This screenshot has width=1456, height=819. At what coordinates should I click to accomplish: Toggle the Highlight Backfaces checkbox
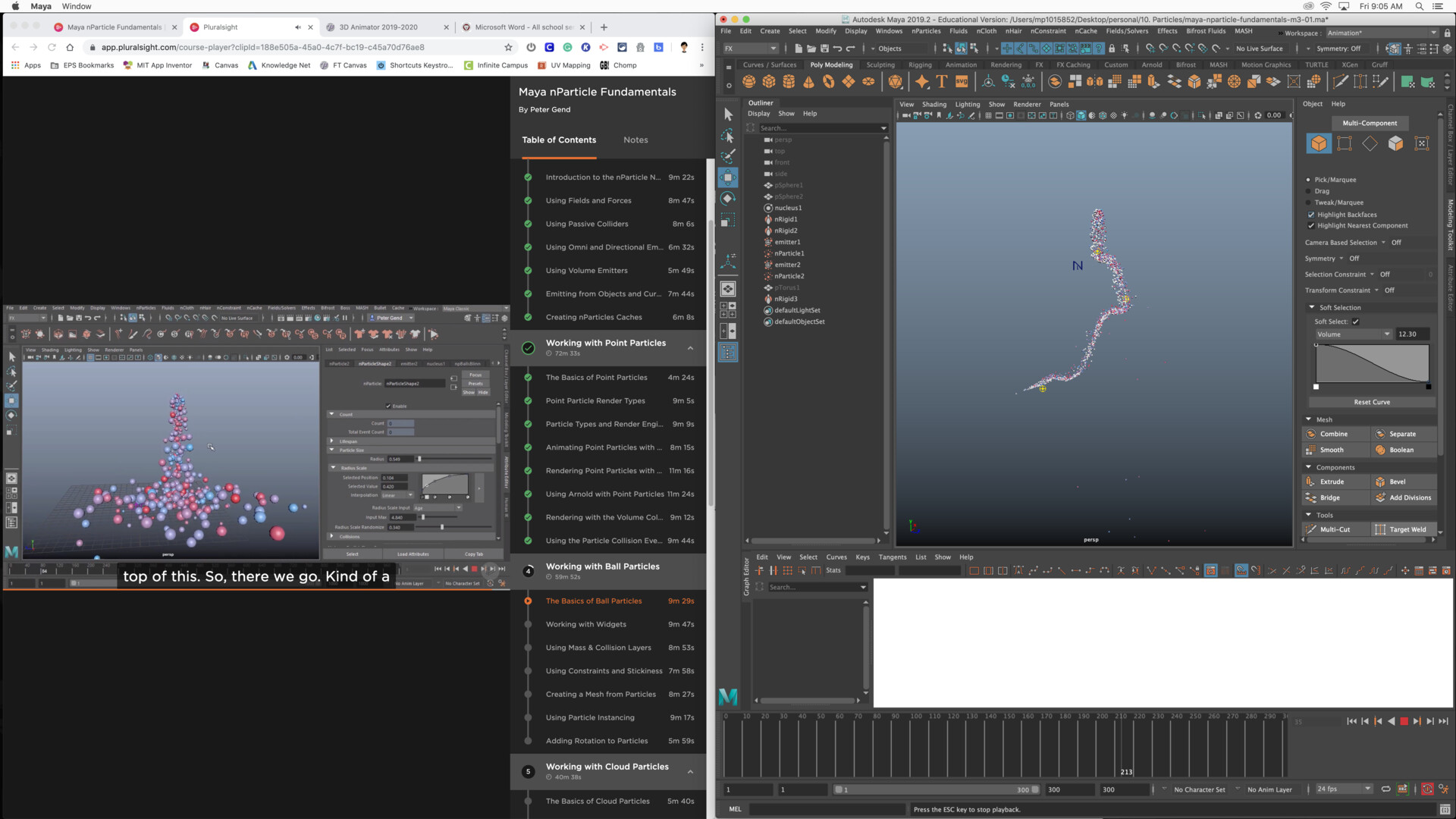pos(1312,215)
